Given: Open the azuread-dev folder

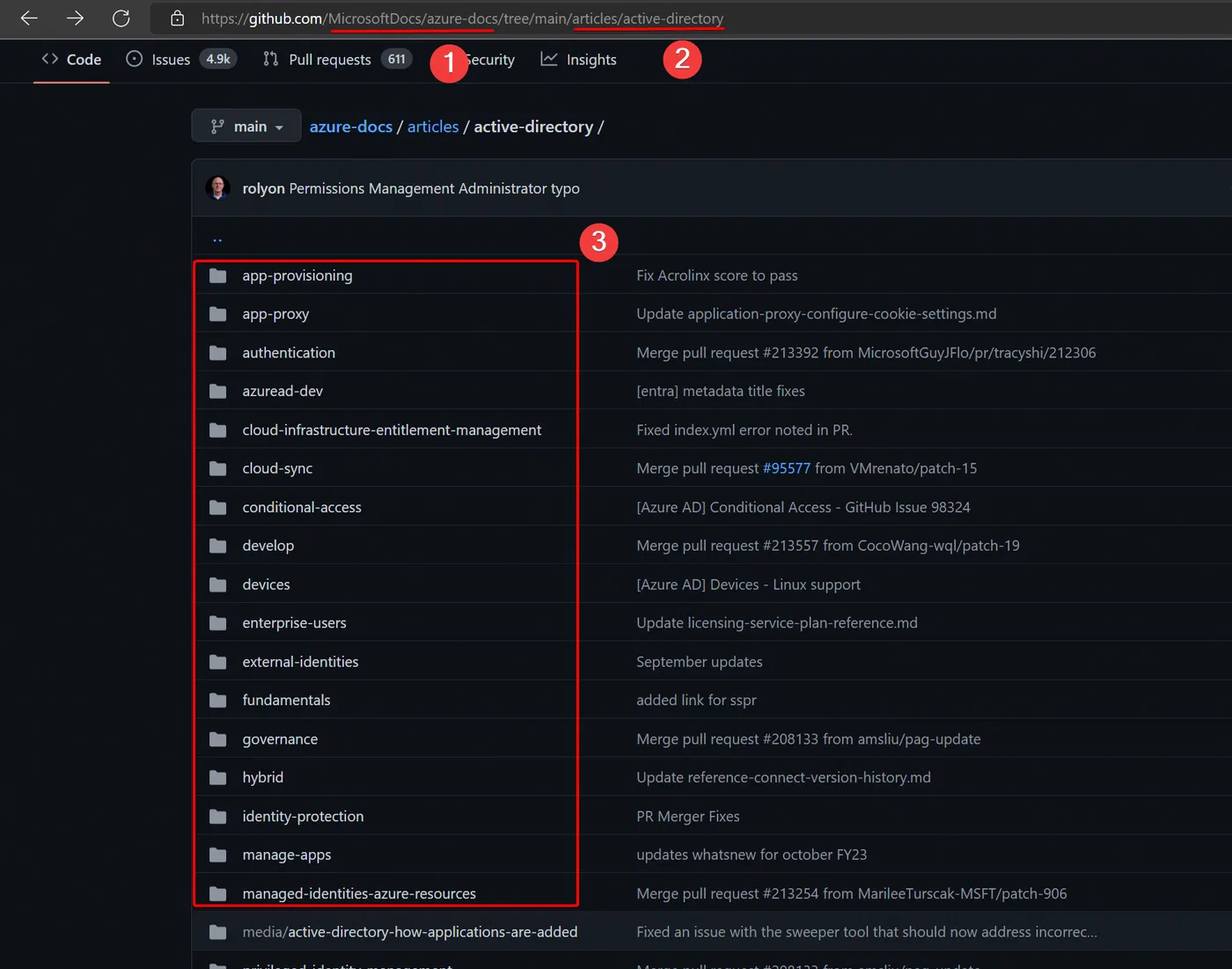Looking at the screenshot, I should coord(282,392).
